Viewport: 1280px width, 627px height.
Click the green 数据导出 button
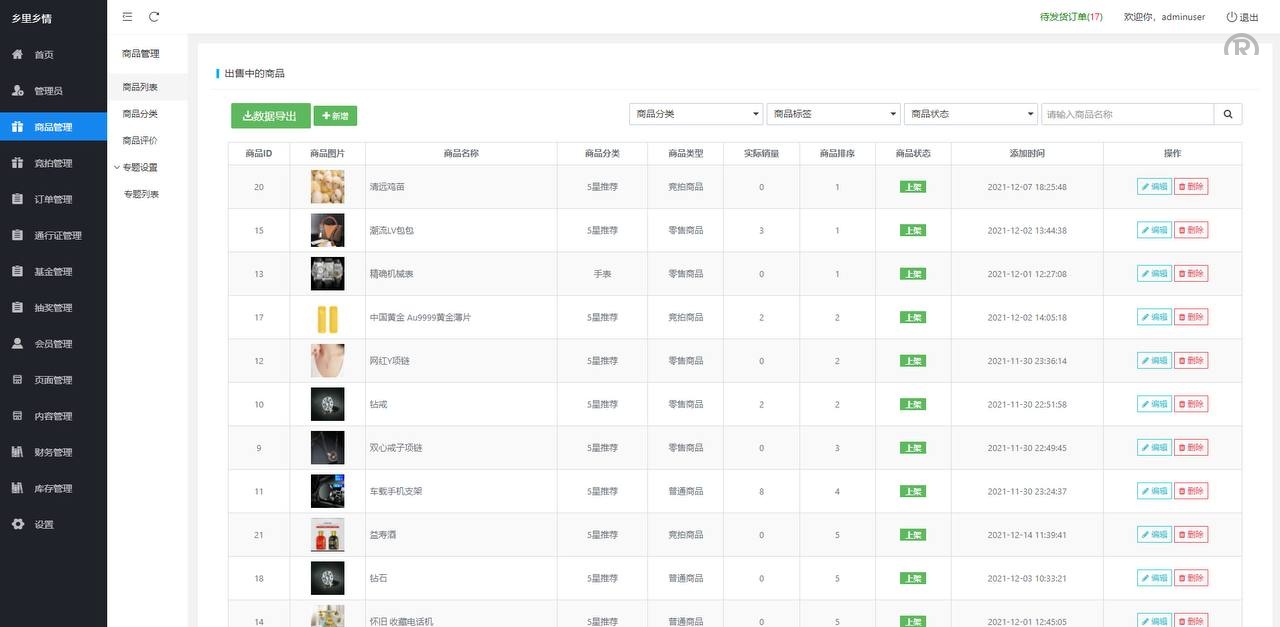pos(270,116)
